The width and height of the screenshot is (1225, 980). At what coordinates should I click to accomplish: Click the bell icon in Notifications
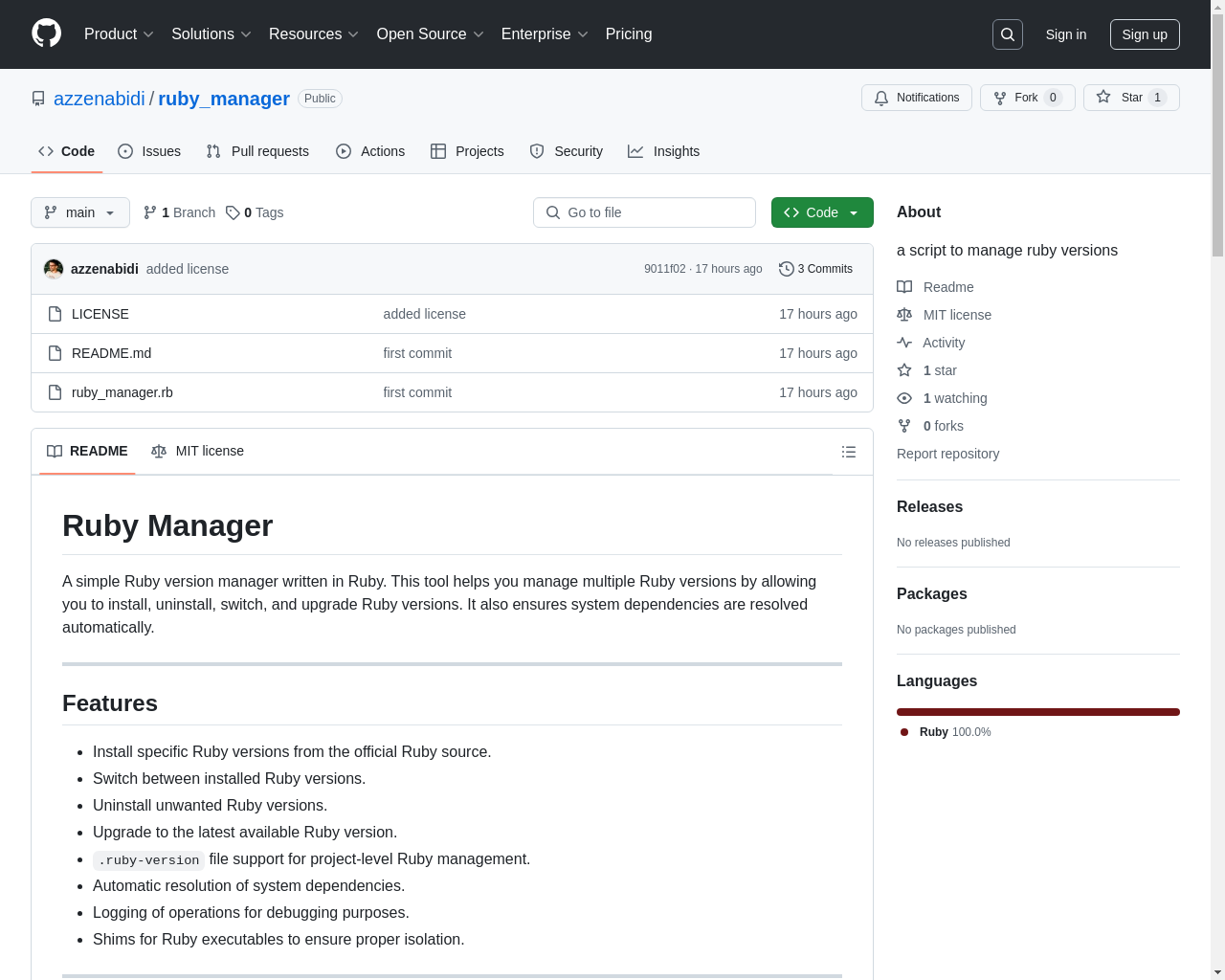[881, 98]
